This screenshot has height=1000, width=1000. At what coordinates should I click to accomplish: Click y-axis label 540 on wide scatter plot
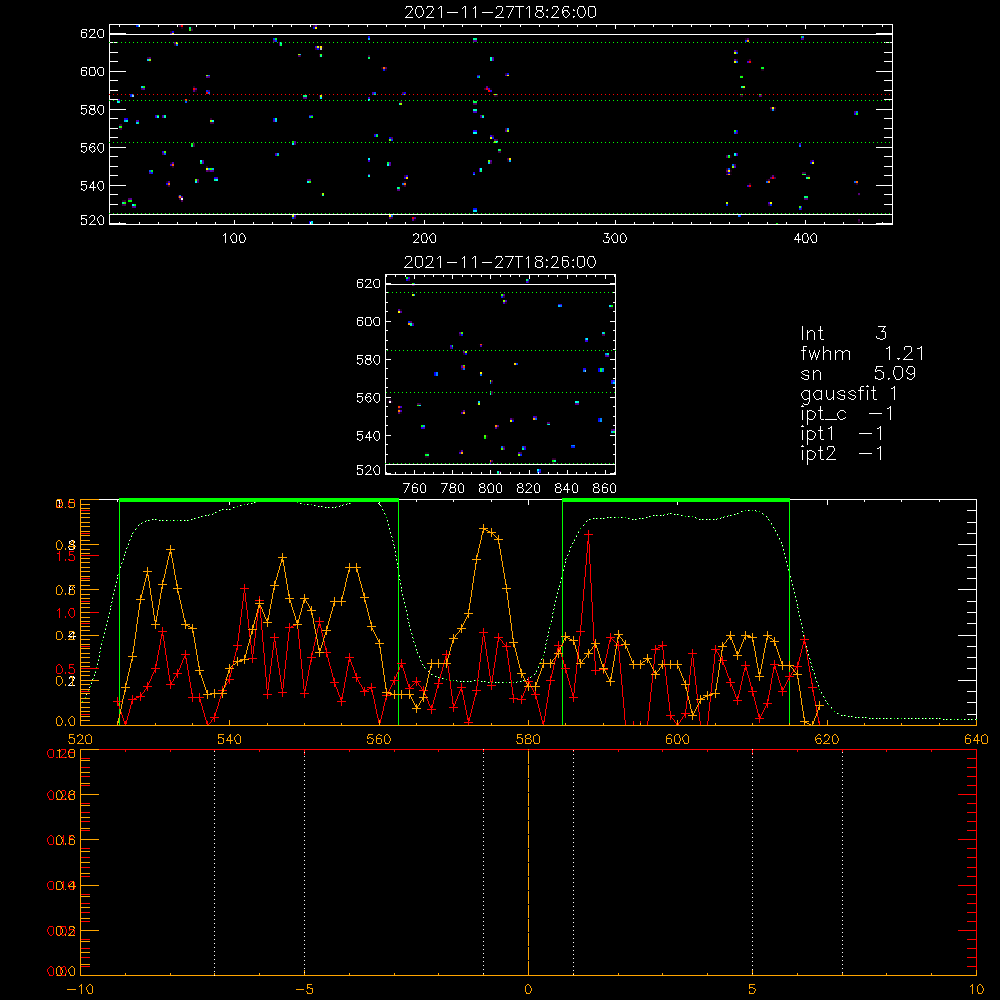pyautogui.click(x=92, y=186)
